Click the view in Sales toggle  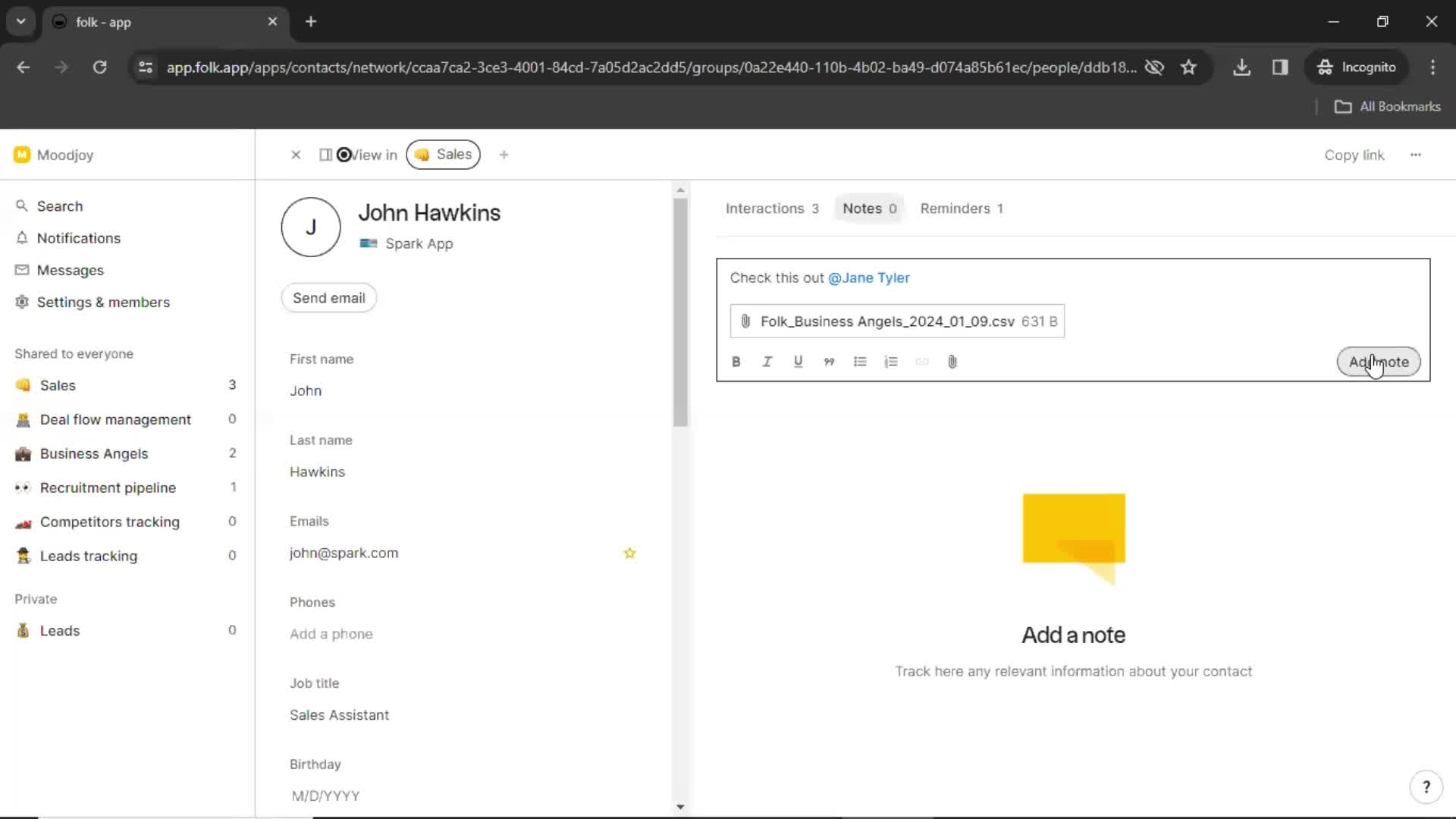click(x=443, y=154)
